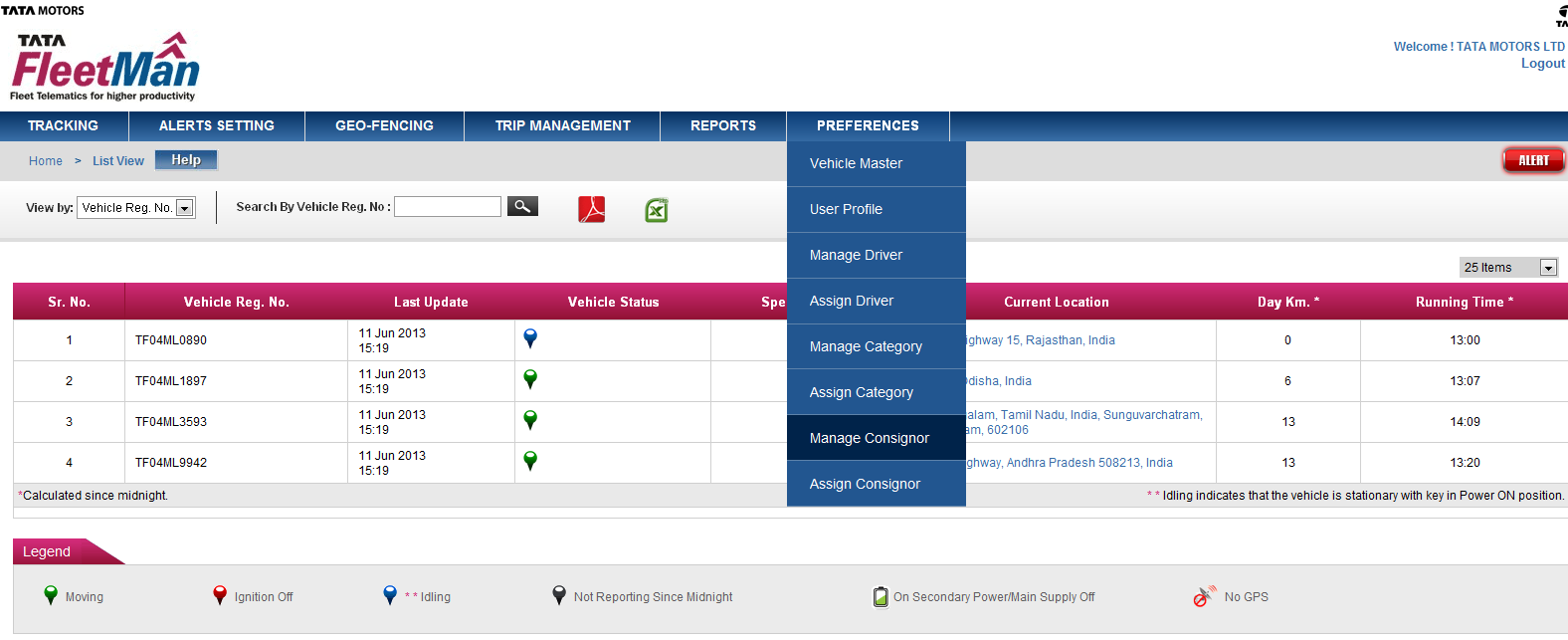The width and height of the screenshot is (1568, 640).
Task: Select Vehicle Master from Preferences
Action: click(x=877, y=163)
